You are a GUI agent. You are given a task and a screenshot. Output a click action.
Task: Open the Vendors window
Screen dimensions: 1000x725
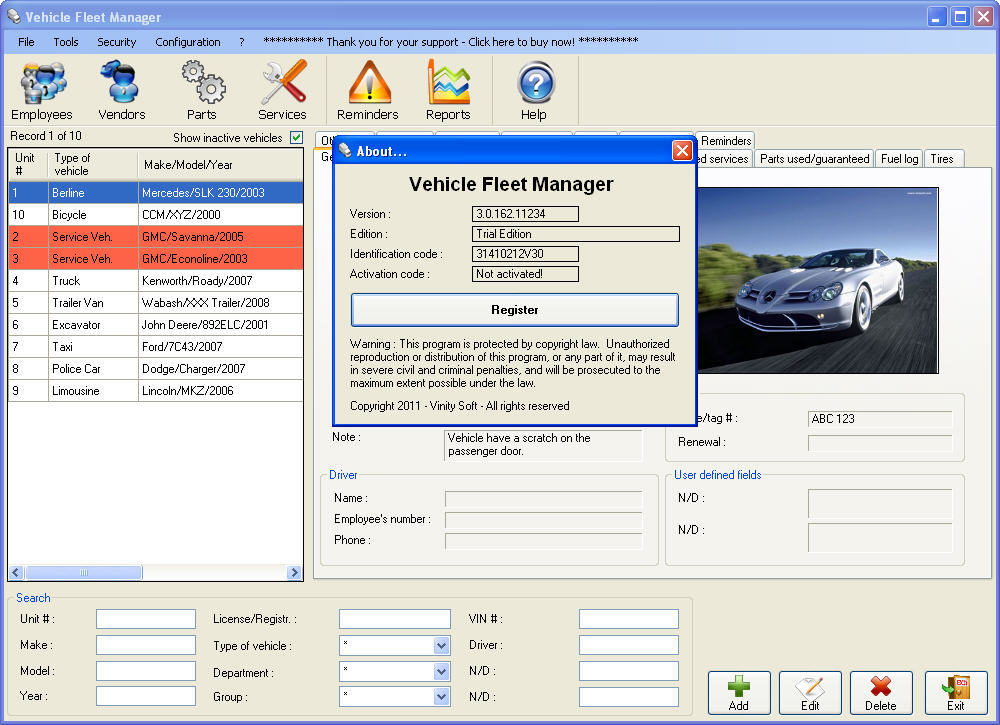[x=120, y=90]
